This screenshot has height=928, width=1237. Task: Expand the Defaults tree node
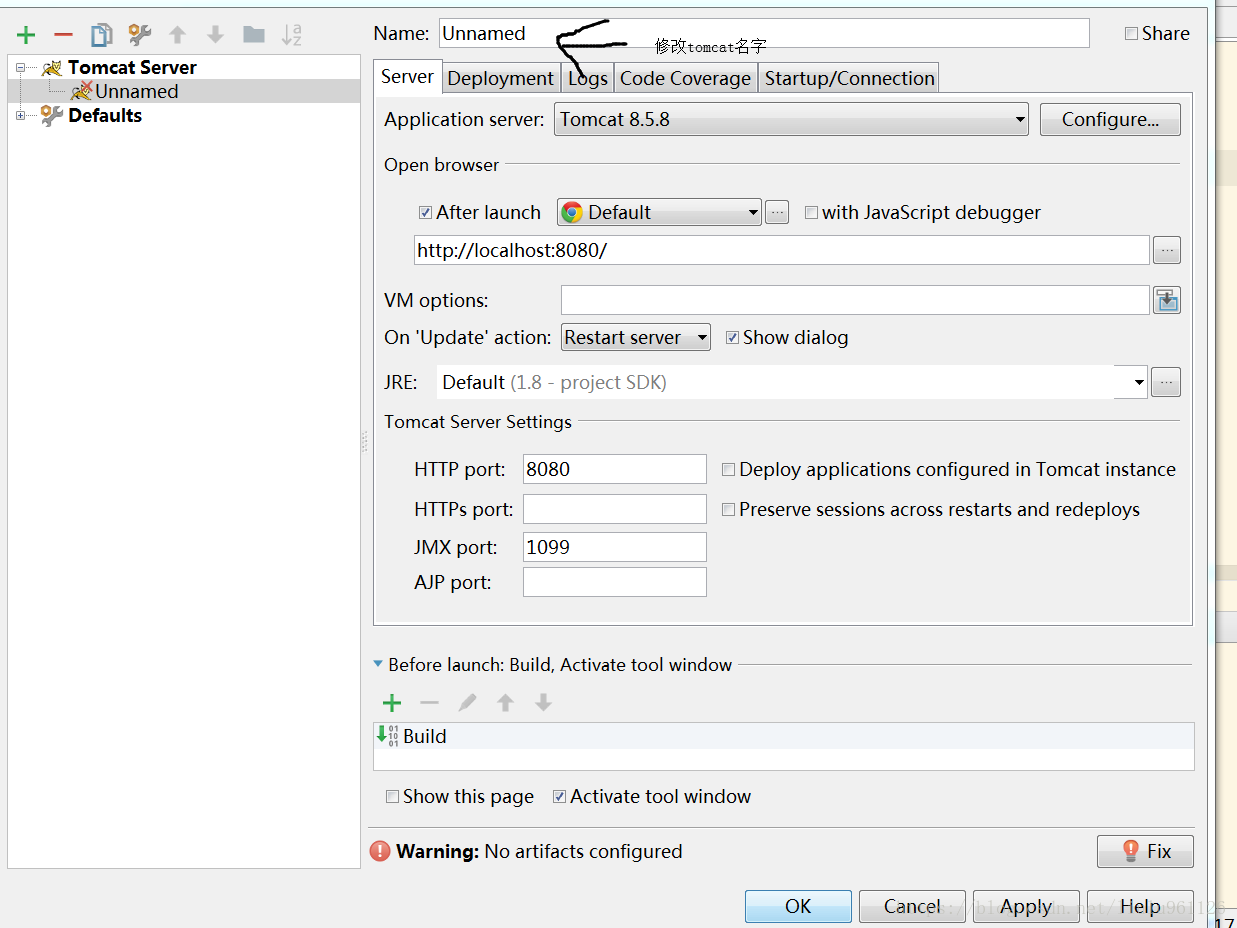20,116
